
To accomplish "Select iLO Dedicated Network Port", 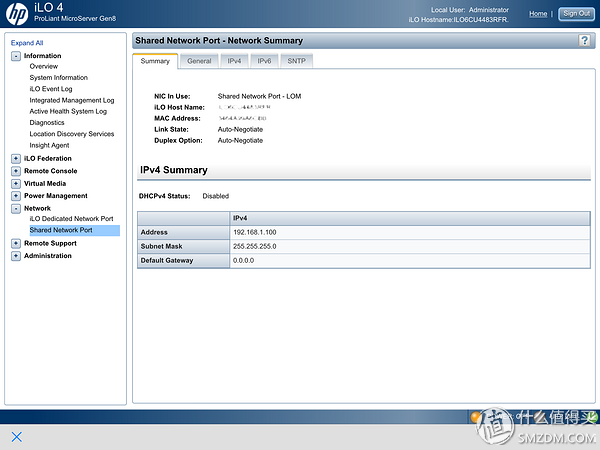I will 72,219.
